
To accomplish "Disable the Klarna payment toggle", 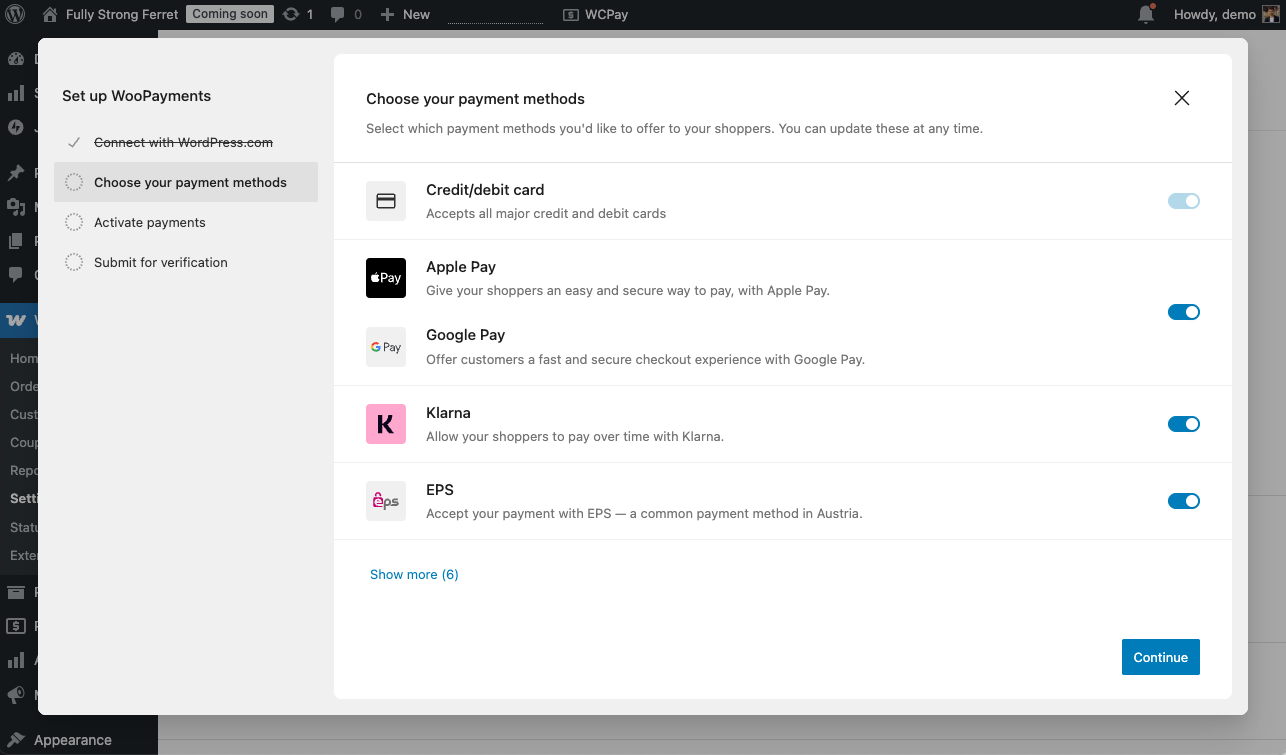I will pos(1183,424).
